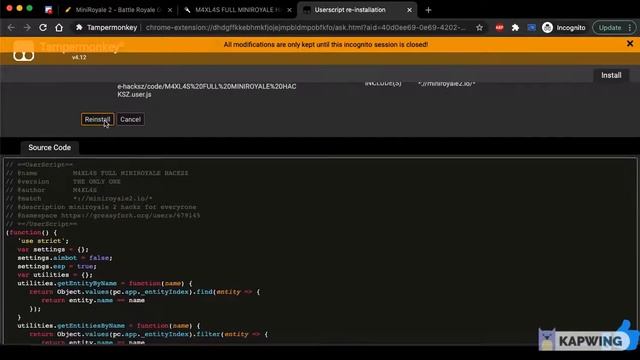Close the M4XL4S FULL MINIROYALE browser tab

[x=289, y=10]
